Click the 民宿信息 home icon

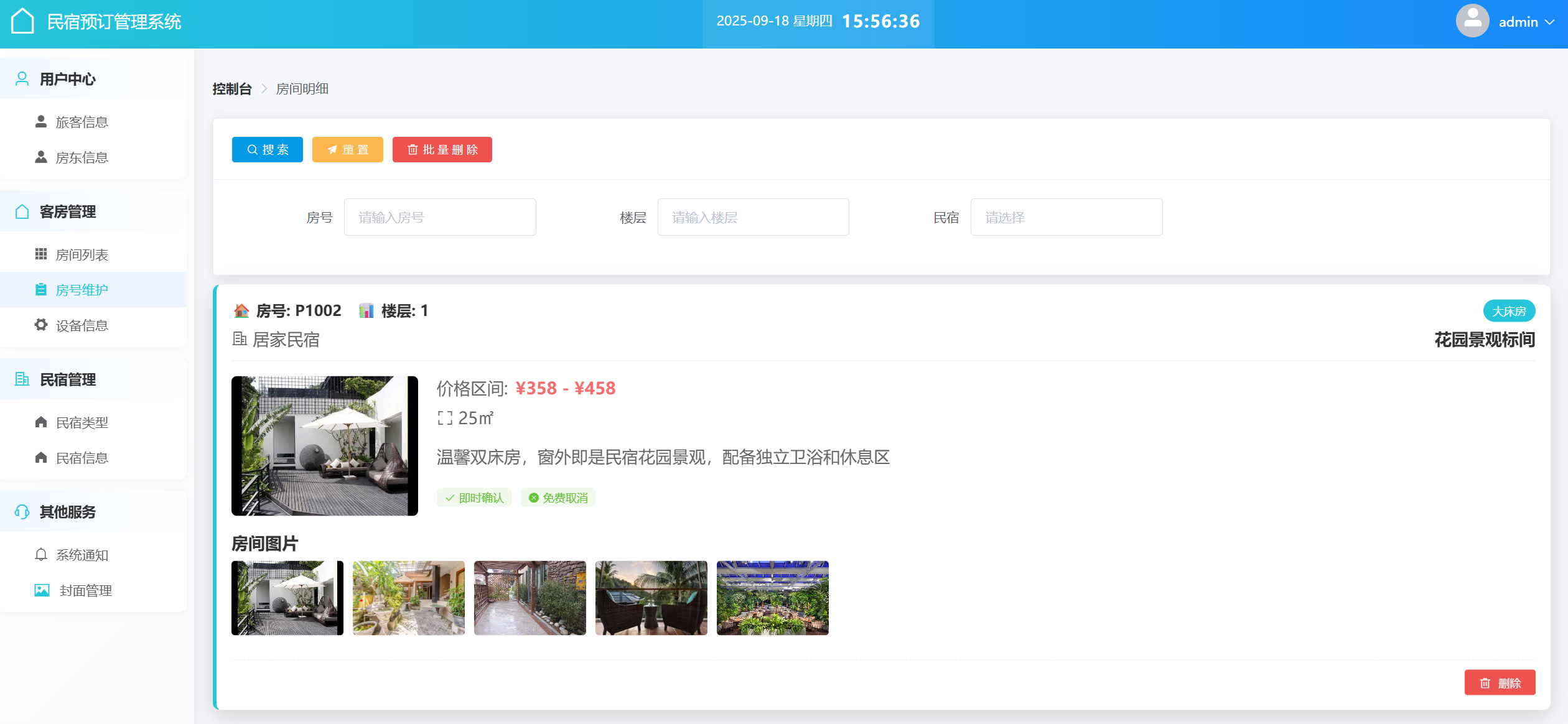coord(41,458)
